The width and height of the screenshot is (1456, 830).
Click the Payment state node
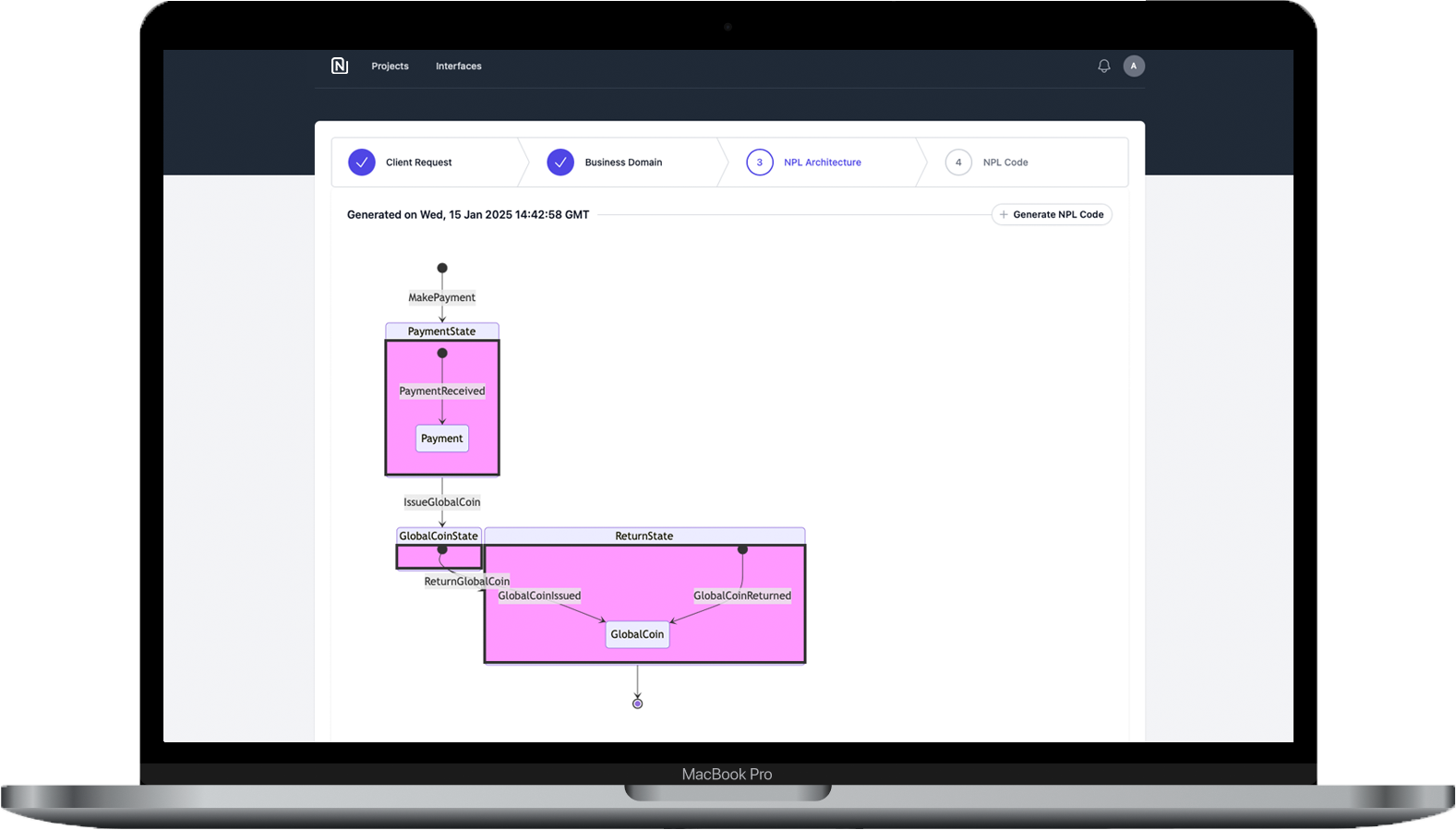(x=442, y=439)
